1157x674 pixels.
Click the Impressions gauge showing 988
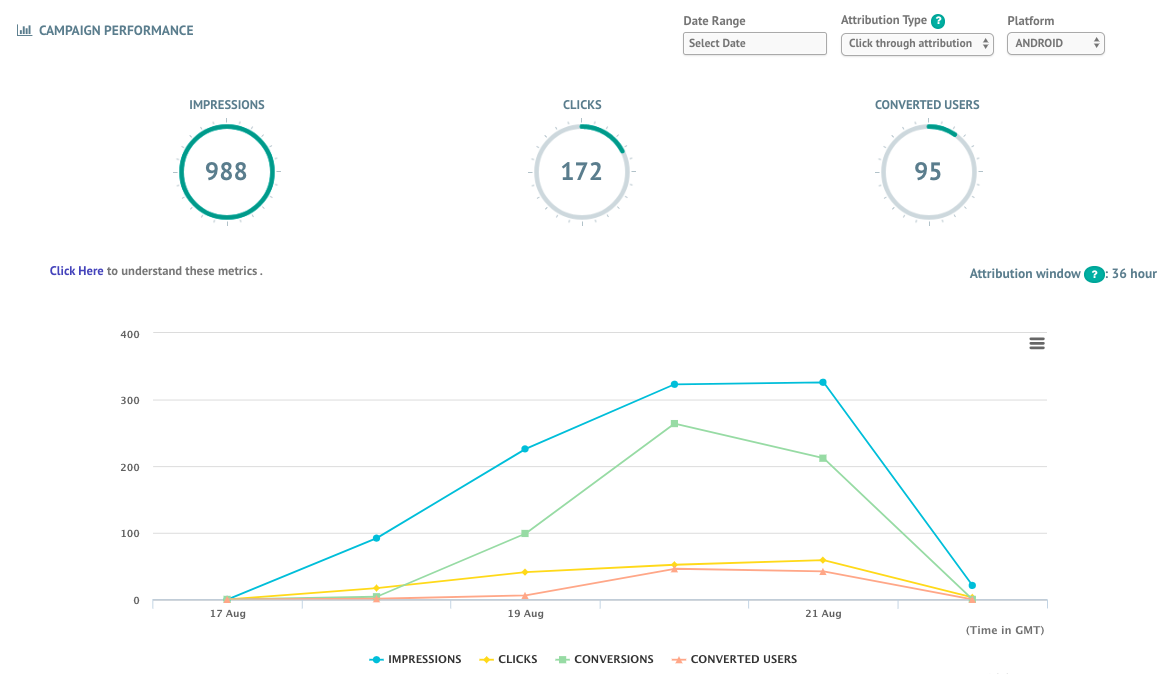(x=227, y=172)
